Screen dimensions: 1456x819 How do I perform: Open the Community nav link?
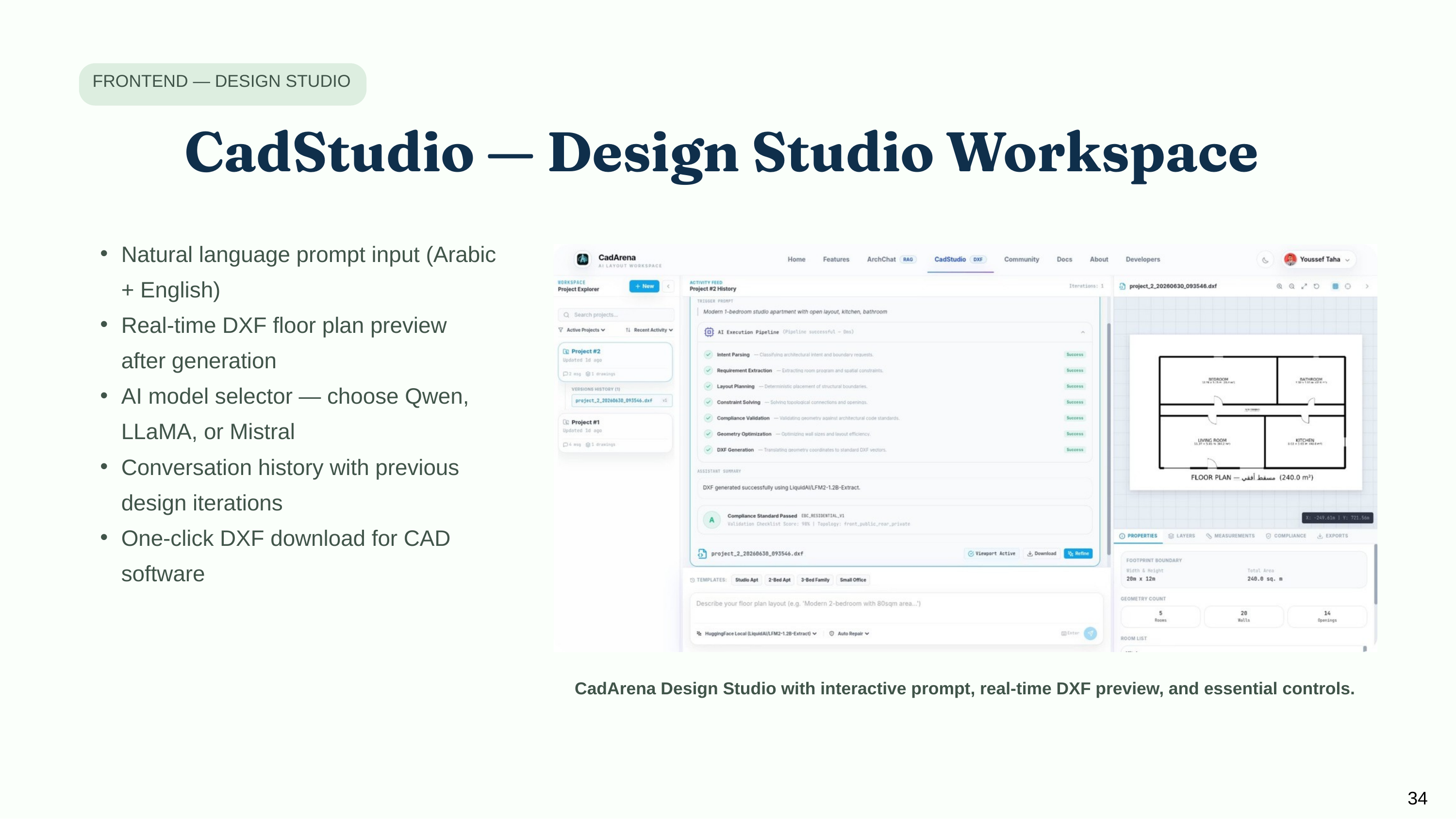click(x=1021, y=260)
